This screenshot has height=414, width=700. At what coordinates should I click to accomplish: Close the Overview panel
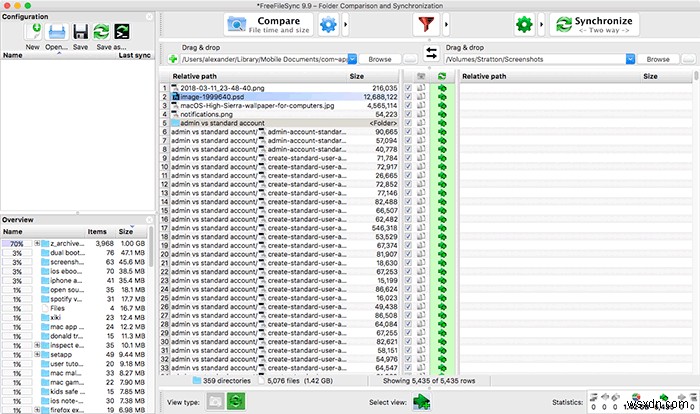(149, 220)
